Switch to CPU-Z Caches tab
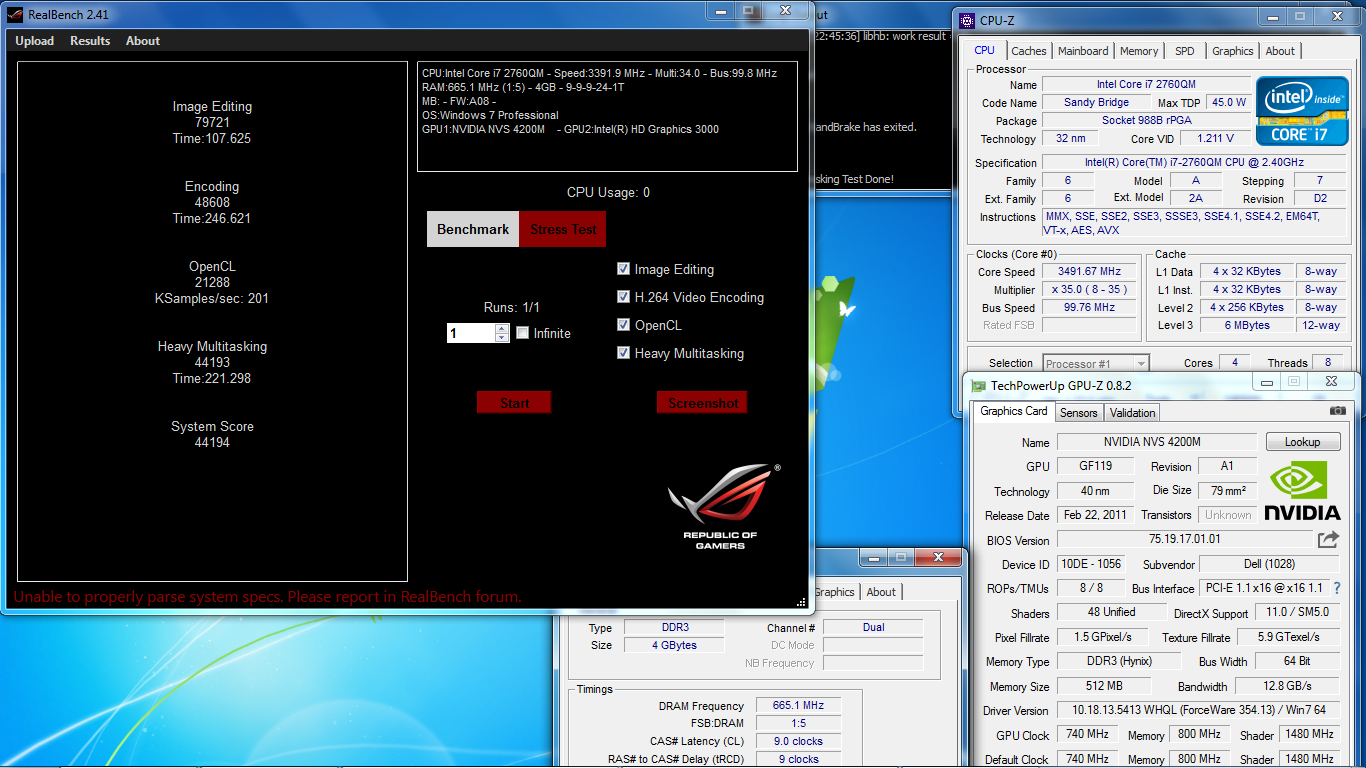 tap(1029, 51)
